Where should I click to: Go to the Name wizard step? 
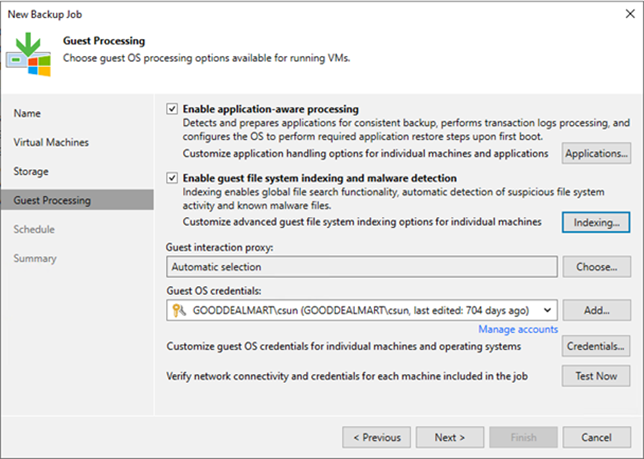28,114
